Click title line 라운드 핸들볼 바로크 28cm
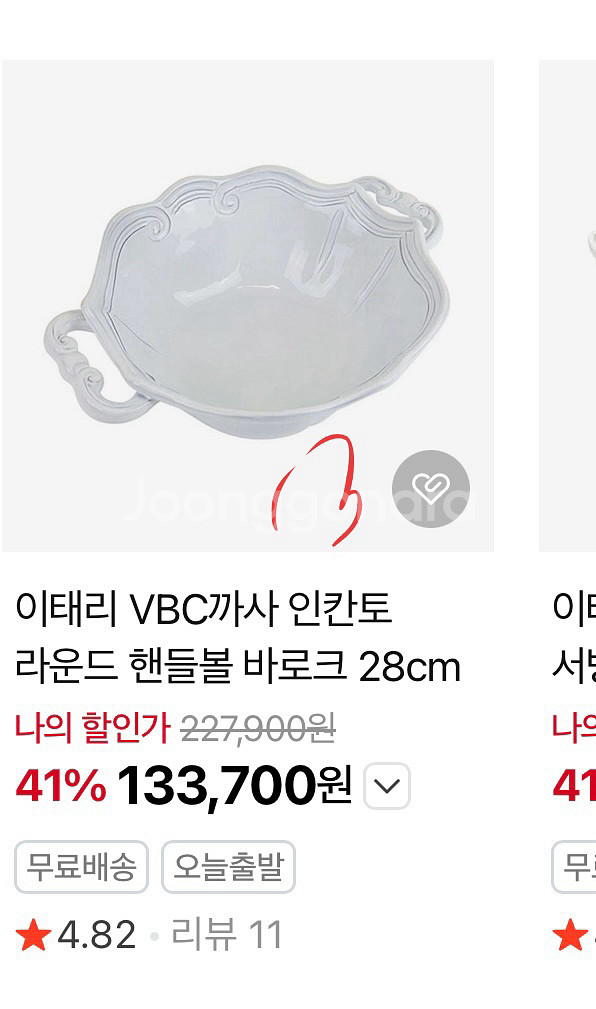The width and height of the screenshot is (596, 1009). [238, 667]
